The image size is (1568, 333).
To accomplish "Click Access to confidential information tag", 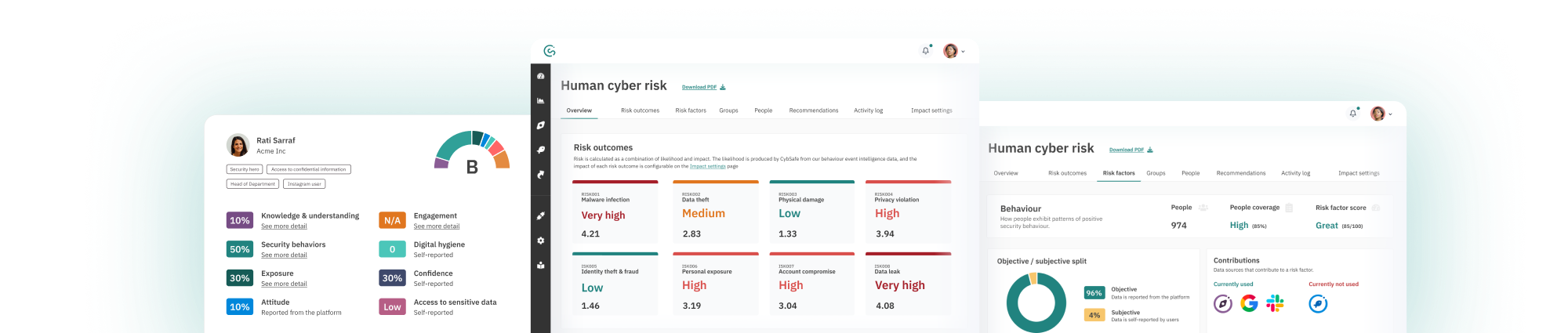I will coord(309,169).
